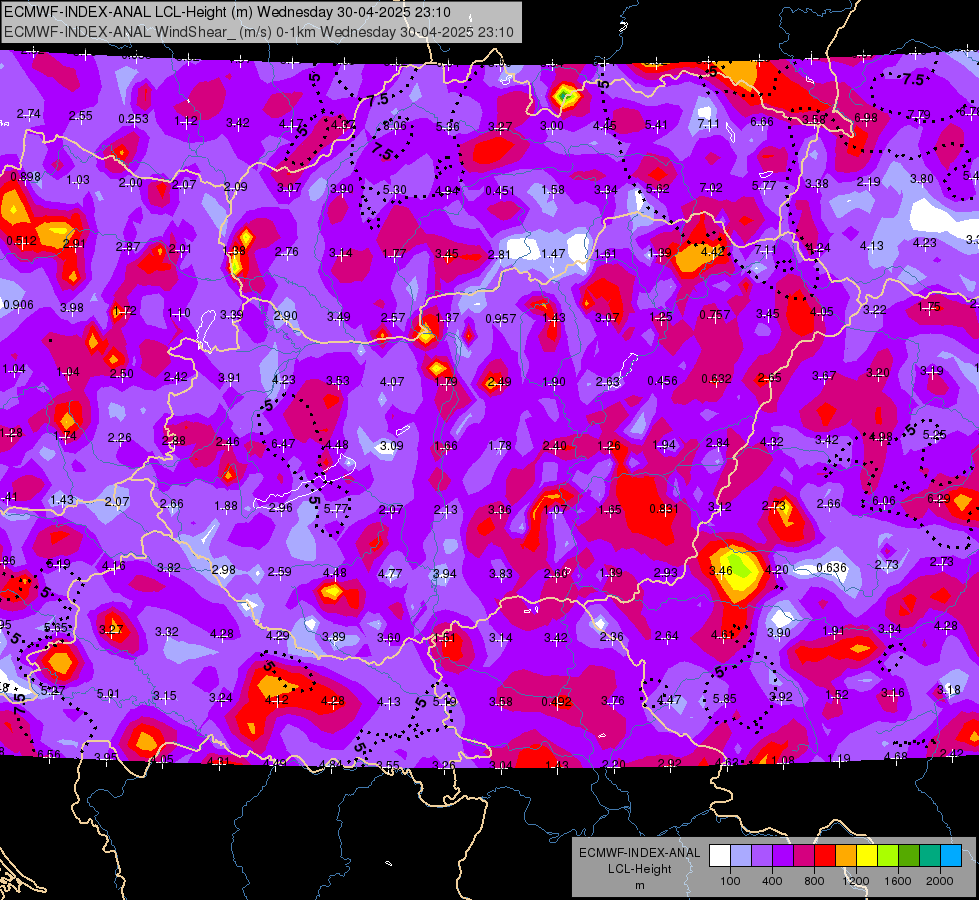
Task: Click the LCL-Height title line at top
Action: [227, 12]
